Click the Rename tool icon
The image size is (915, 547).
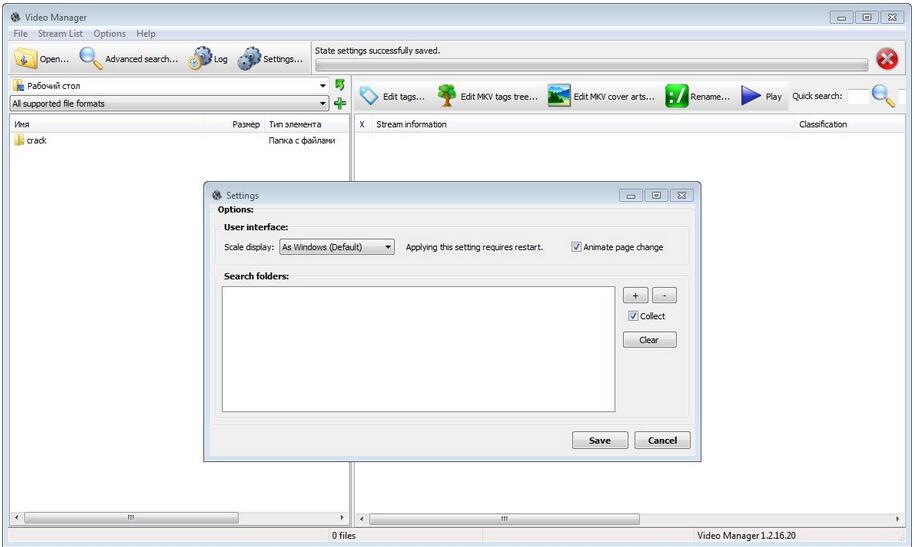[x=677, y=96]
